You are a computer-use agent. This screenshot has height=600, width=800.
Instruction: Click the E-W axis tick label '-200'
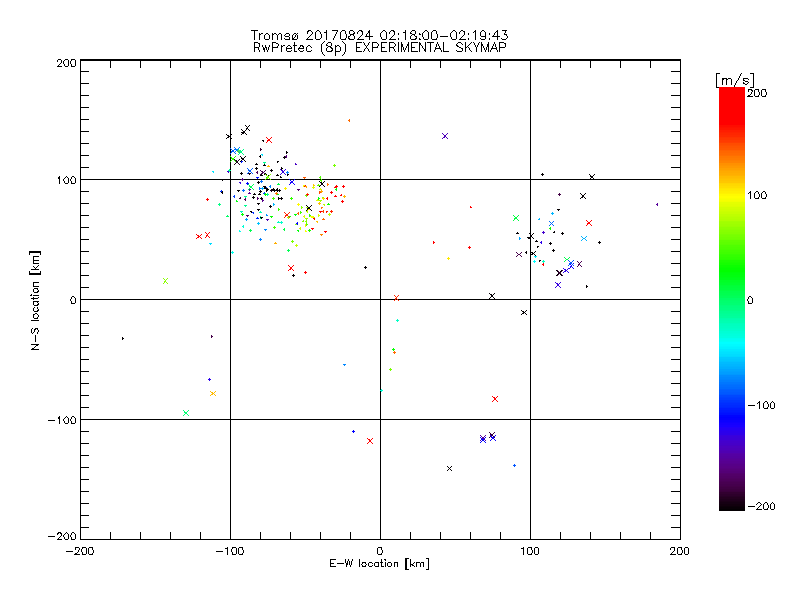pos(80,551)
